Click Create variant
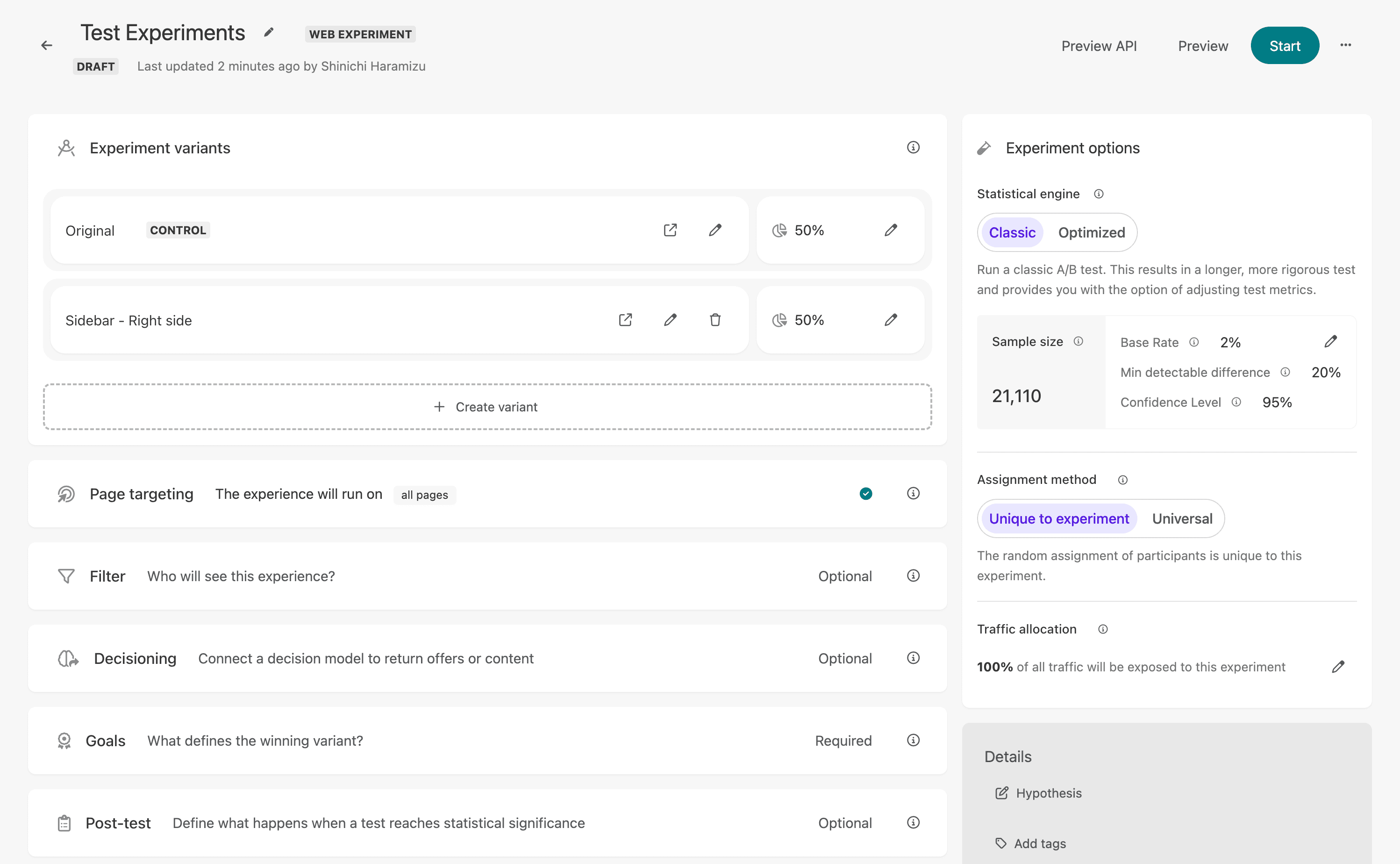The width and height of the screenshot is (1400, 864). (x=487, y=407)
